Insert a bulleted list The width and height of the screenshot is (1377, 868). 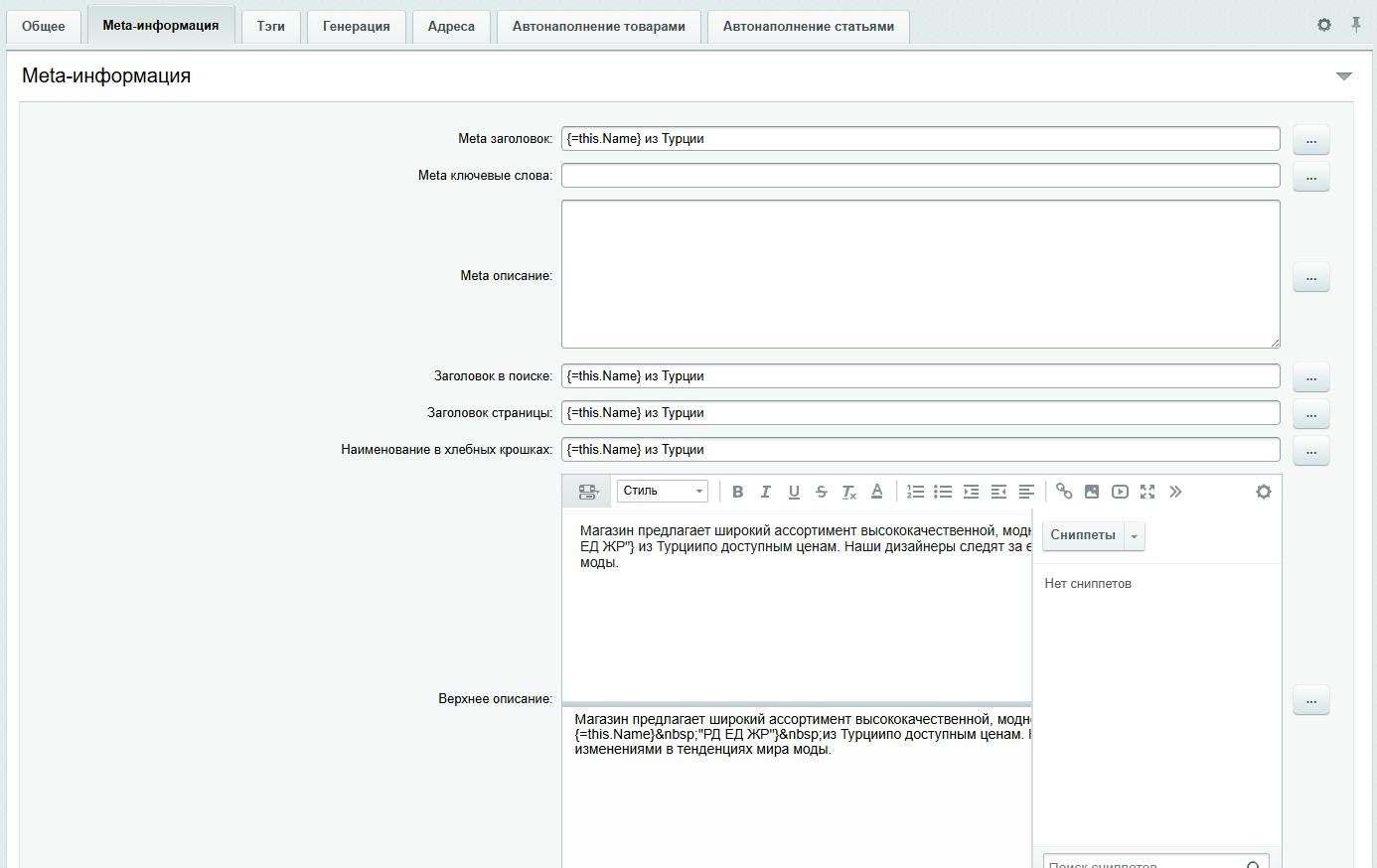[943, 492]
